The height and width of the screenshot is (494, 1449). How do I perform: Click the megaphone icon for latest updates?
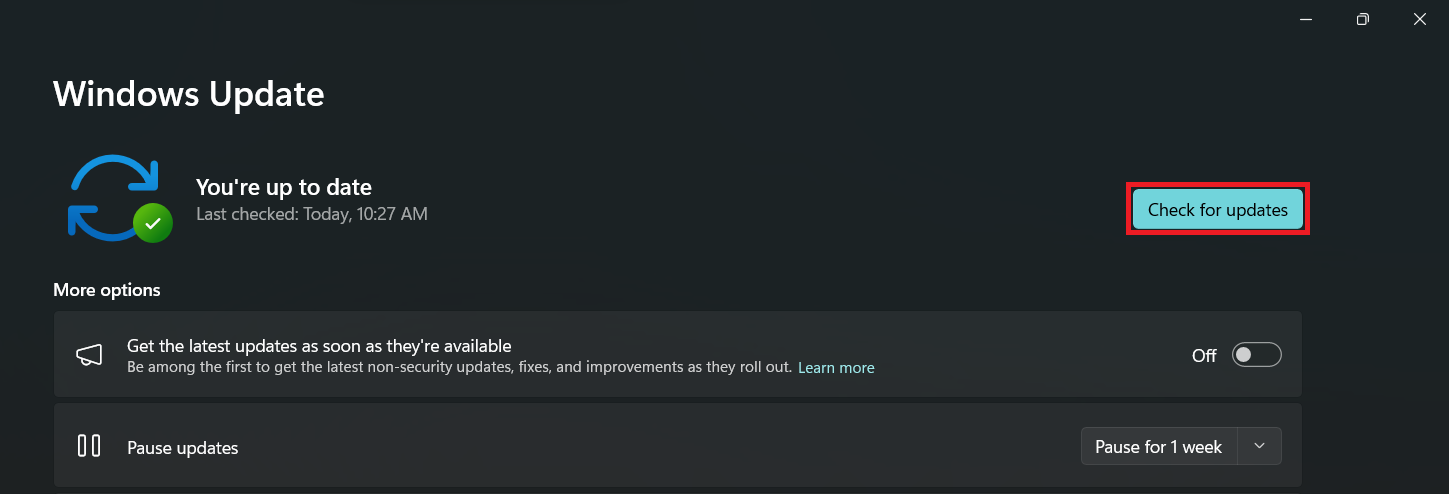tap(90, 355)
